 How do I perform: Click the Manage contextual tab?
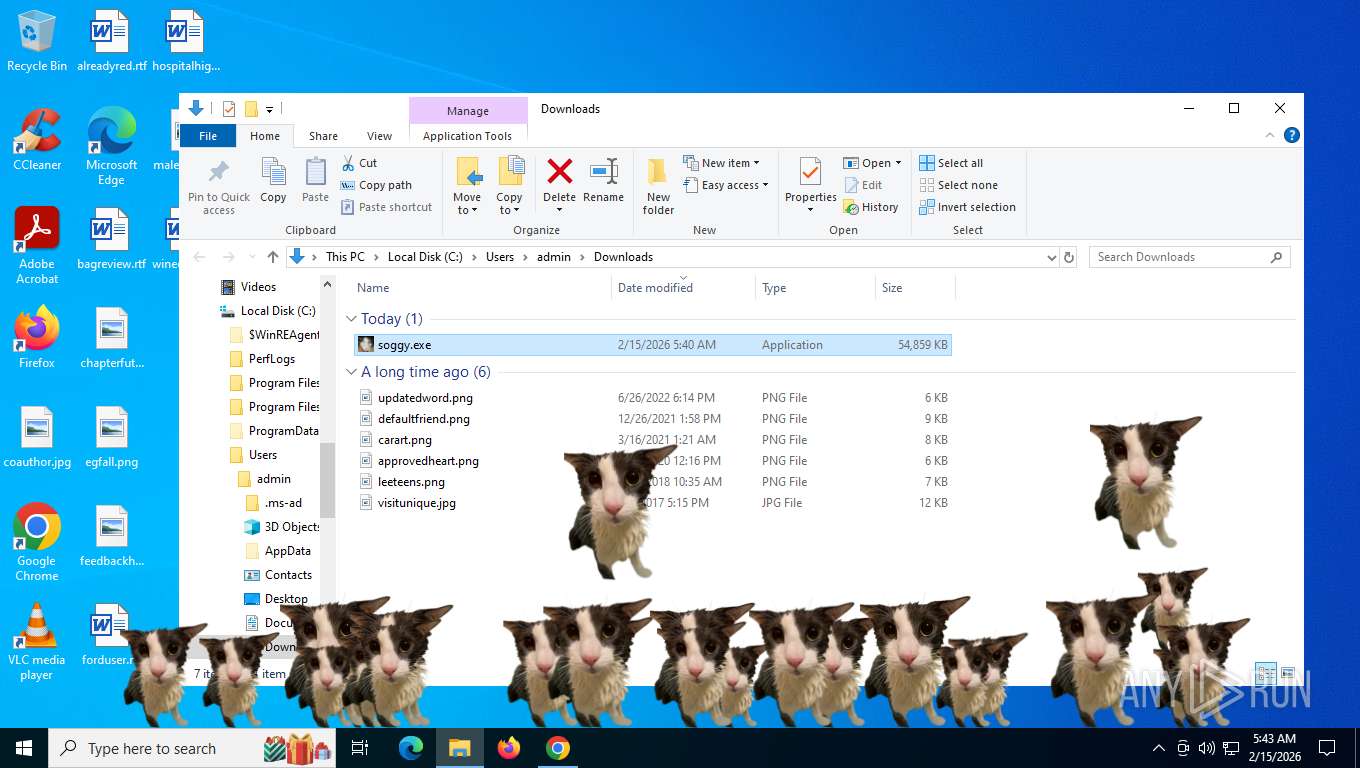468,111
